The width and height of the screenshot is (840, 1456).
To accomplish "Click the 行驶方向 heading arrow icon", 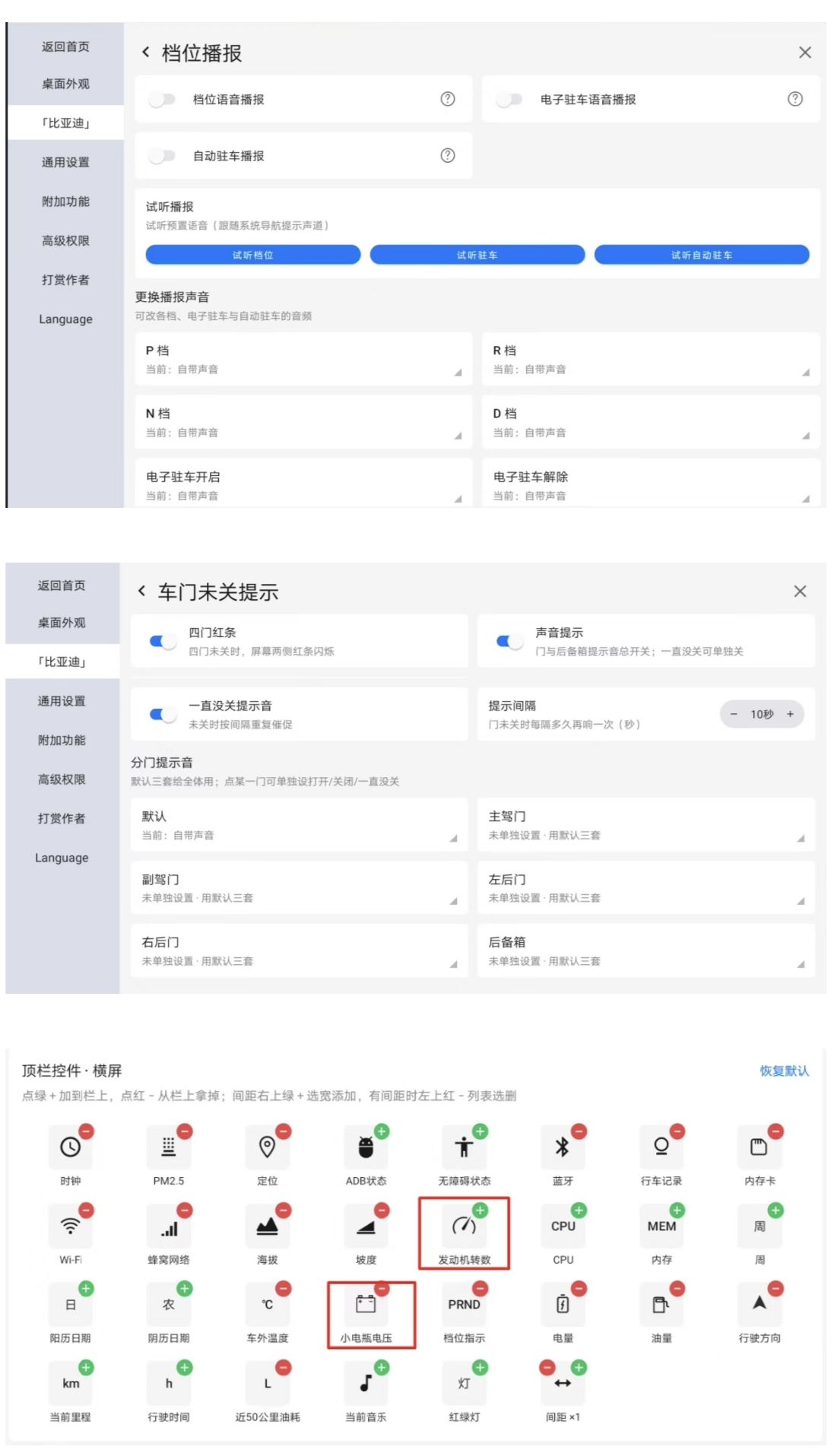I will pyautogui.click(x=759, y=1305).
